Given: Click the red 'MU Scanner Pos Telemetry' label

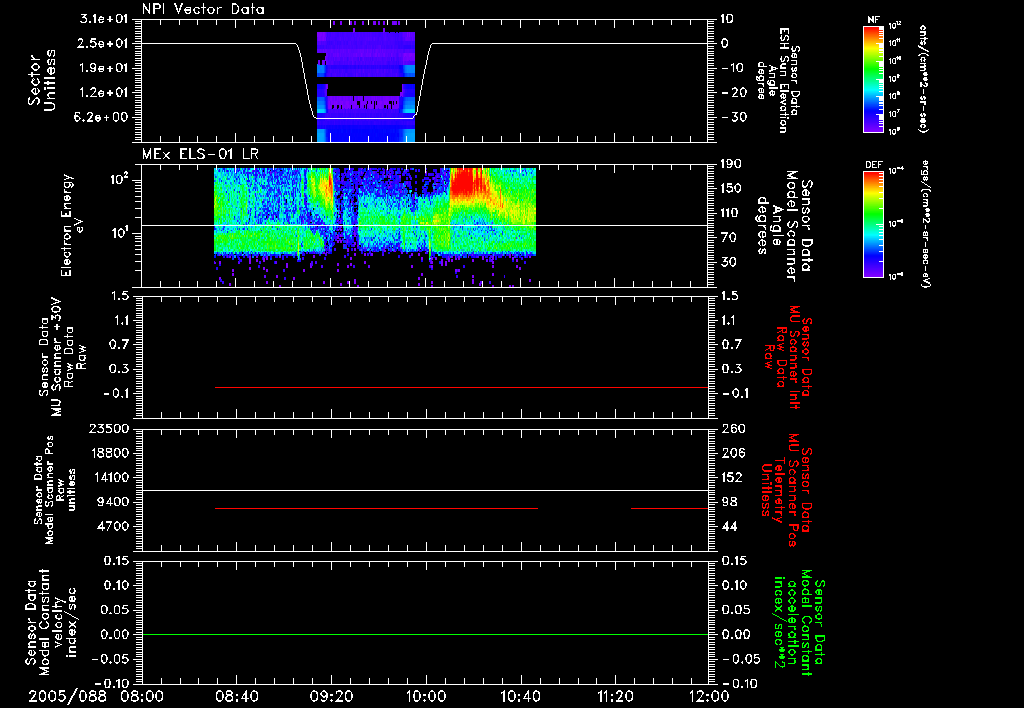Looking at the screenshot, I should (x=787, y=490).
